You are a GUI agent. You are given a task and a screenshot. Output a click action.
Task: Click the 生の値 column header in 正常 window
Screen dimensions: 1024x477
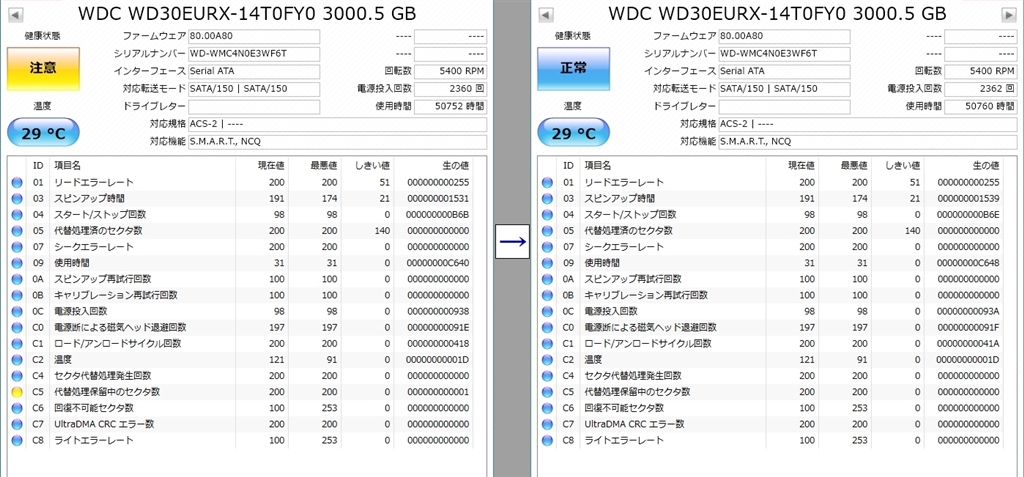pos(986,166)
